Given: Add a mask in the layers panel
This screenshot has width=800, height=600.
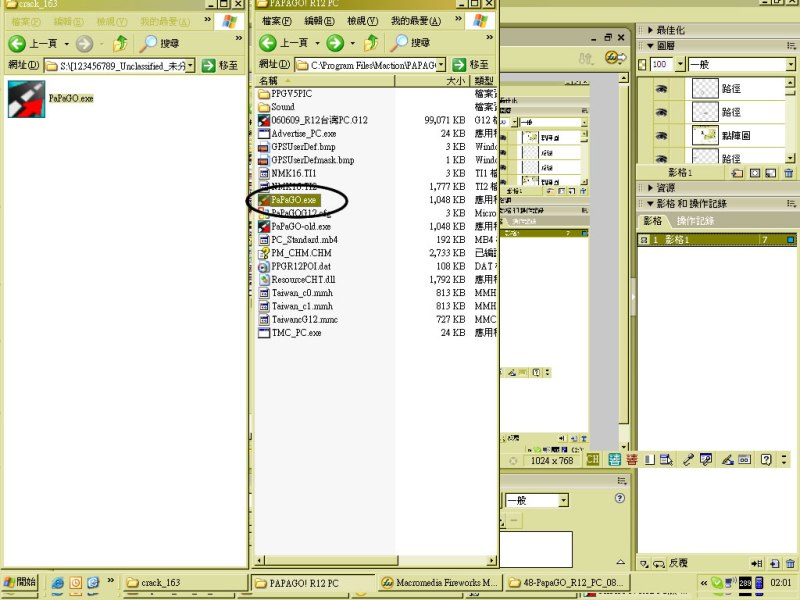Looking at the screenshot, I should coord(755,173).
